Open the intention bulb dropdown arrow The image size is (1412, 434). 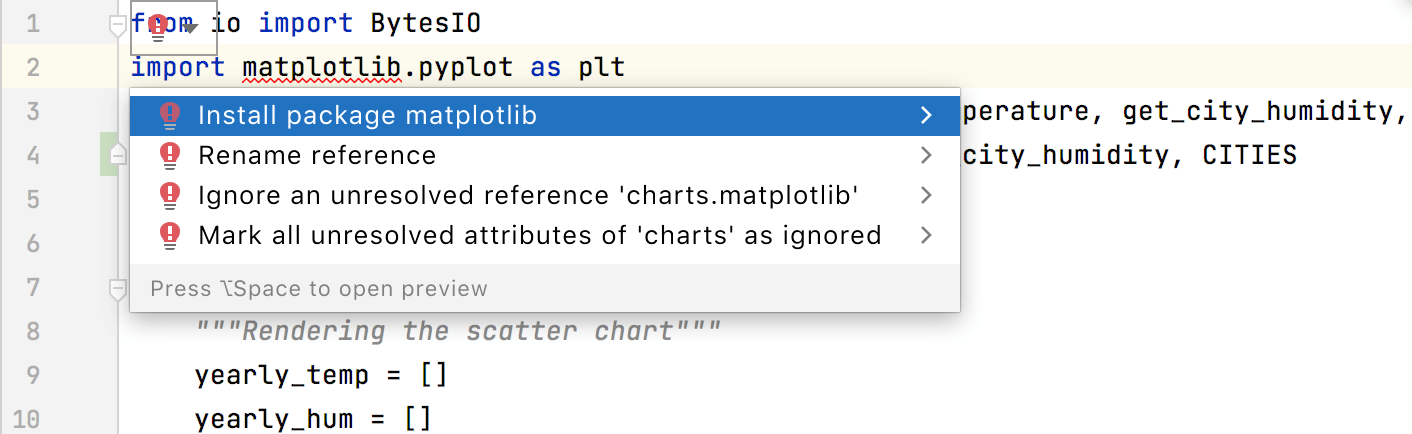(x=192, y=28)
